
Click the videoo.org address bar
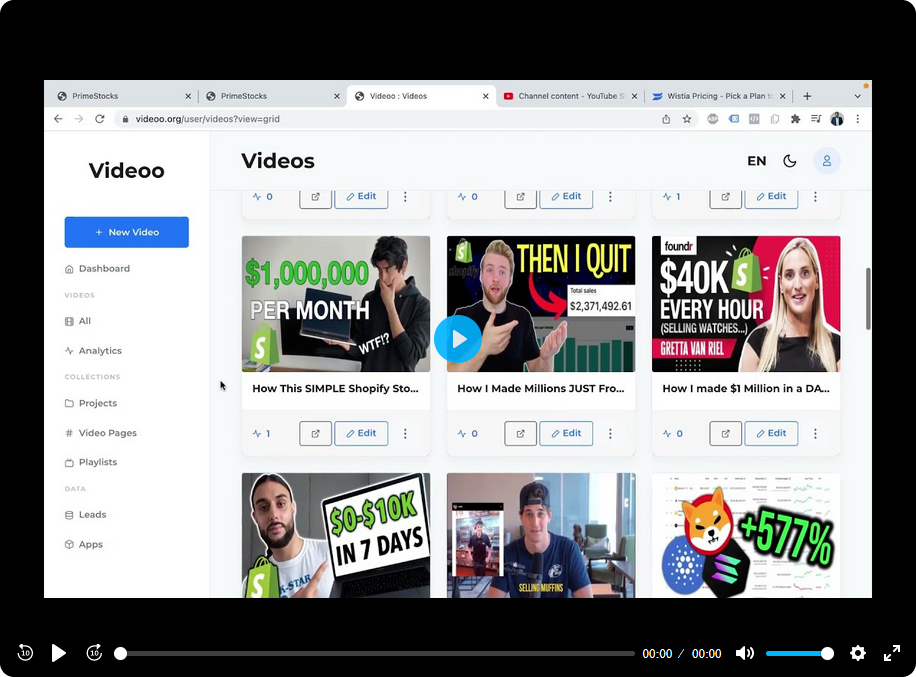pyautogui.click(x=386, y=119)
